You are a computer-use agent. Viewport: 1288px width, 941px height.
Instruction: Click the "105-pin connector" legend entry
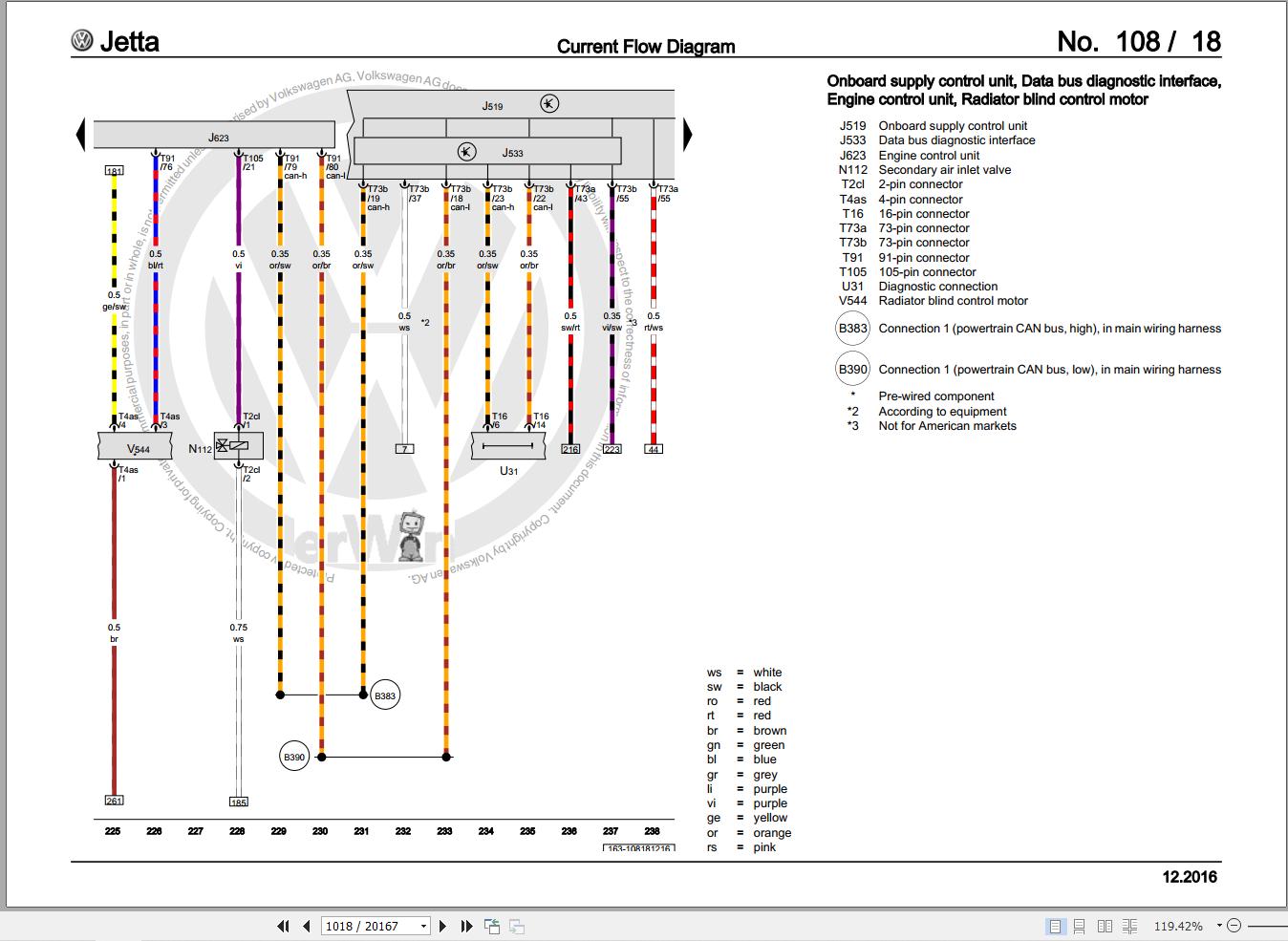[x=927, y=272]
